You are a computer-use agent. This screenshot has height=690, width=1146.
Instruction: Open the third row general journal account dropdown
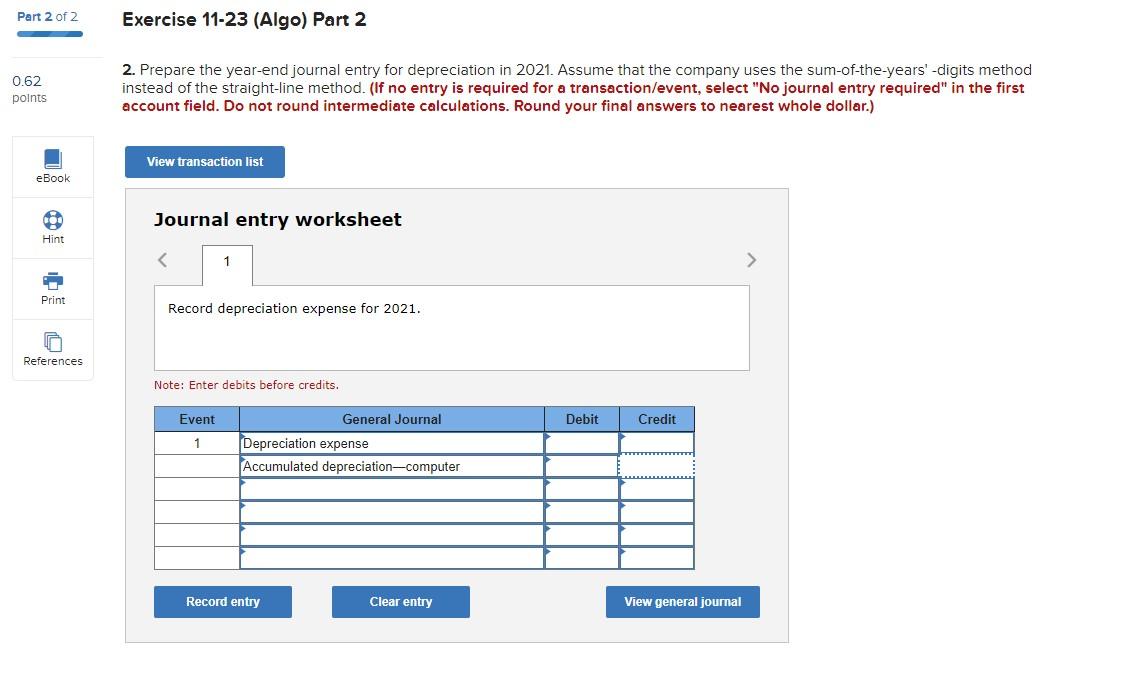[x=392, y=489]
